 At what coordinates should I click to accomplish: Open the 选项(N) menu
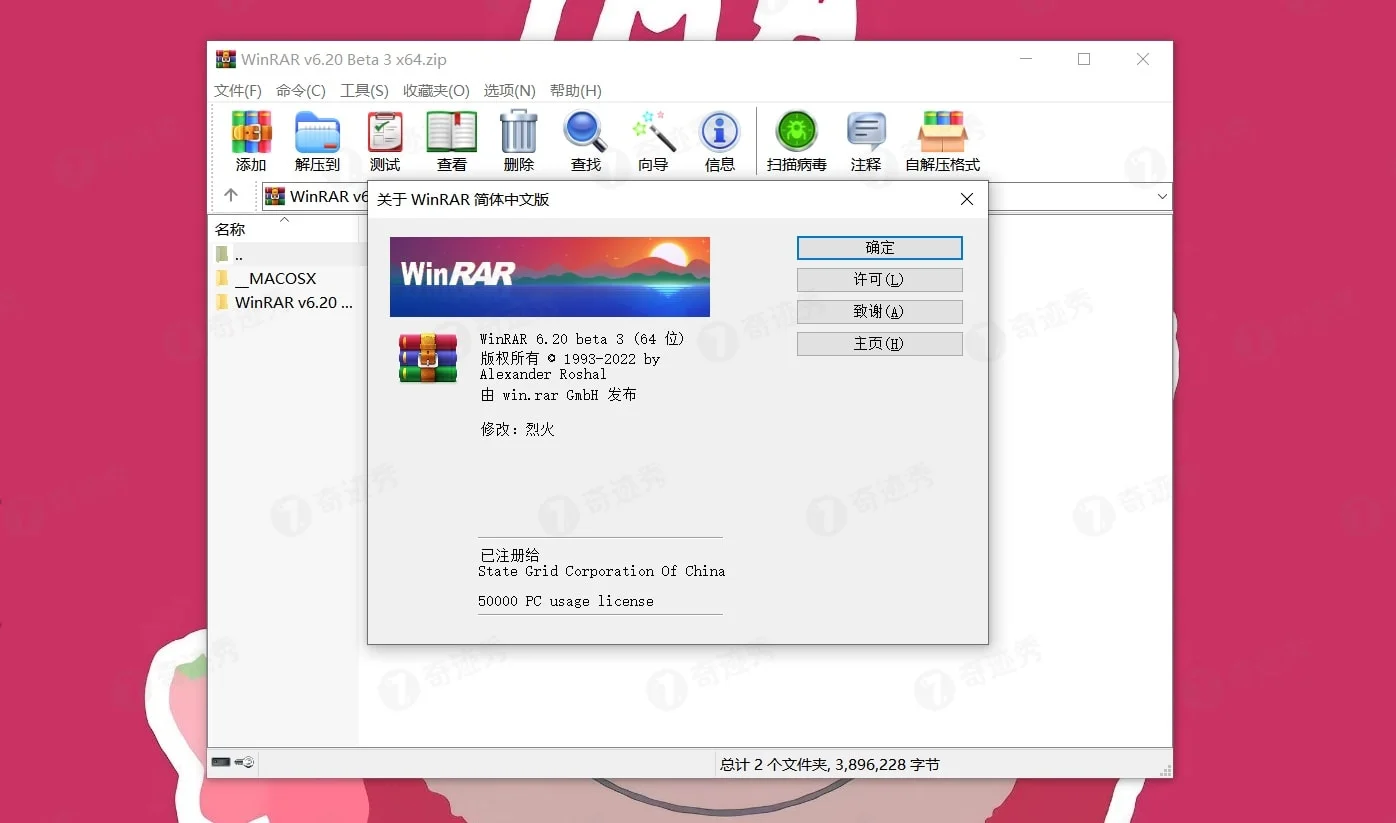tap(509, 90)
